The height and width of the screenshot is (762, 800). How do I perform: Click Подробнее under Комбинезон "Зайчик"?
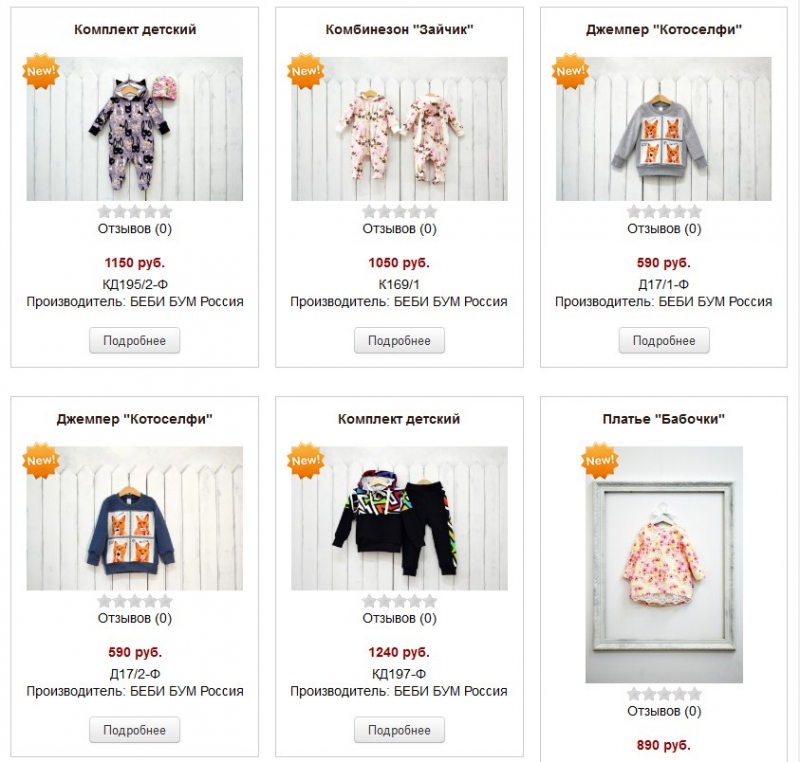399,340
